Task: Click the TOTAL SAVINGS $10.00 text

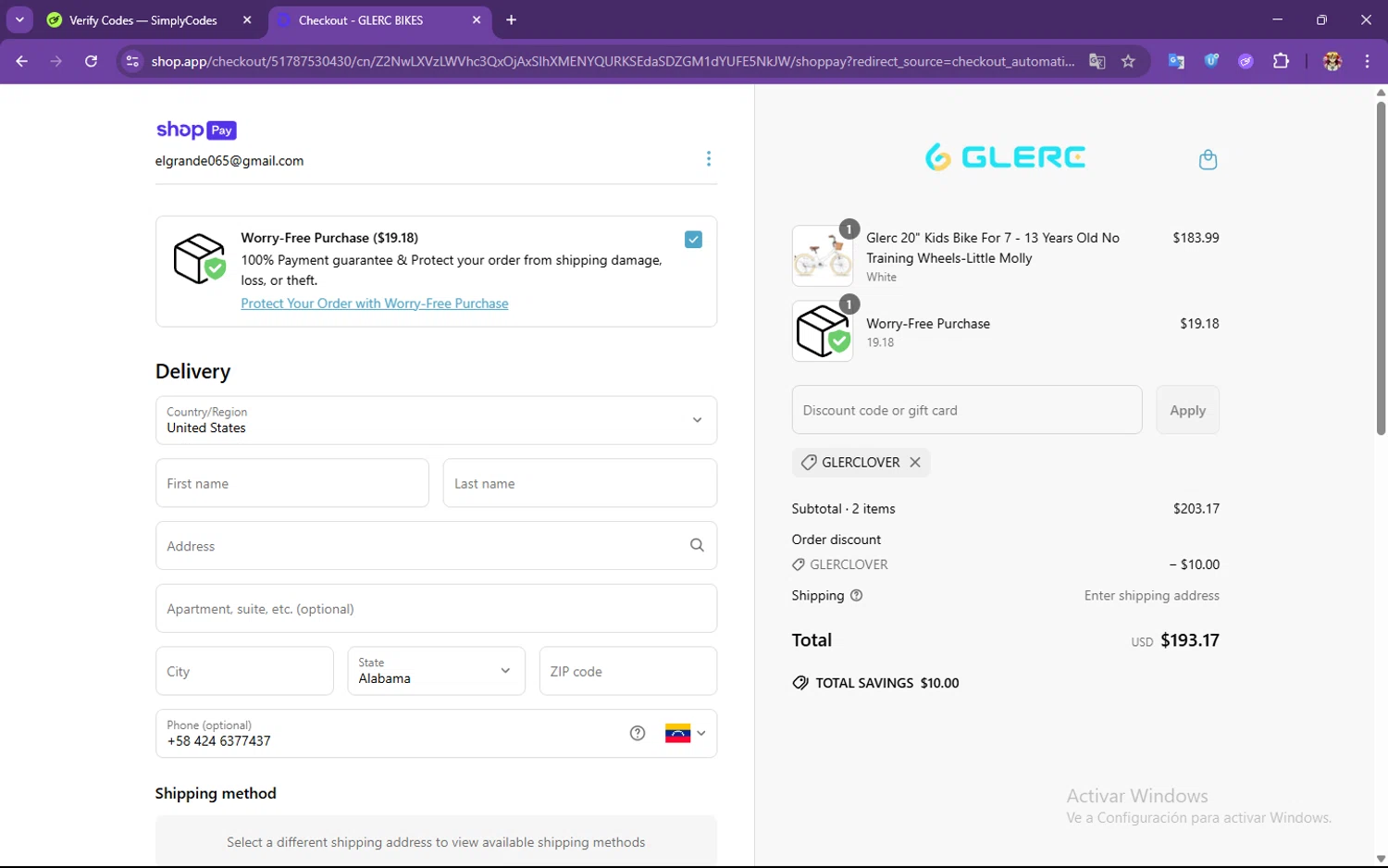Action: [x=887, y=683]
